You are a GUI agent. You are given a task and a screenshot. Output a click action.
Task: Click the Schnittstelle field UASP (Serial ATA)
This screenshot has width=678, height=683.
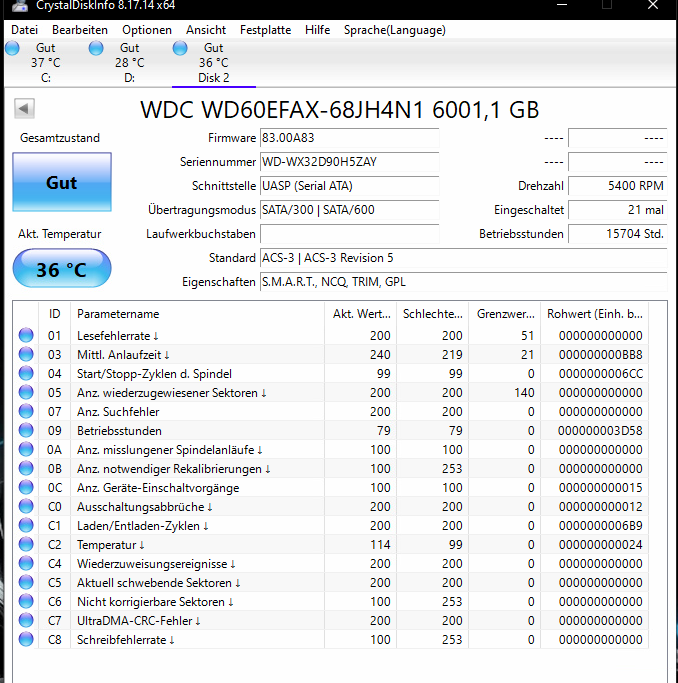(349, 186)
